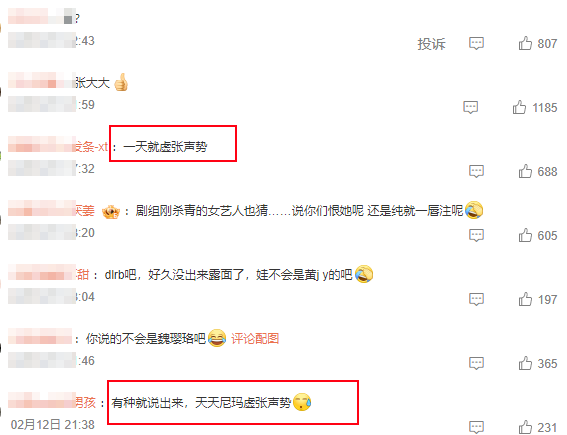Open reply for the 张大大 comment
Image resolution: width=567 pixels, height=435 pixels.
(470, 107)
